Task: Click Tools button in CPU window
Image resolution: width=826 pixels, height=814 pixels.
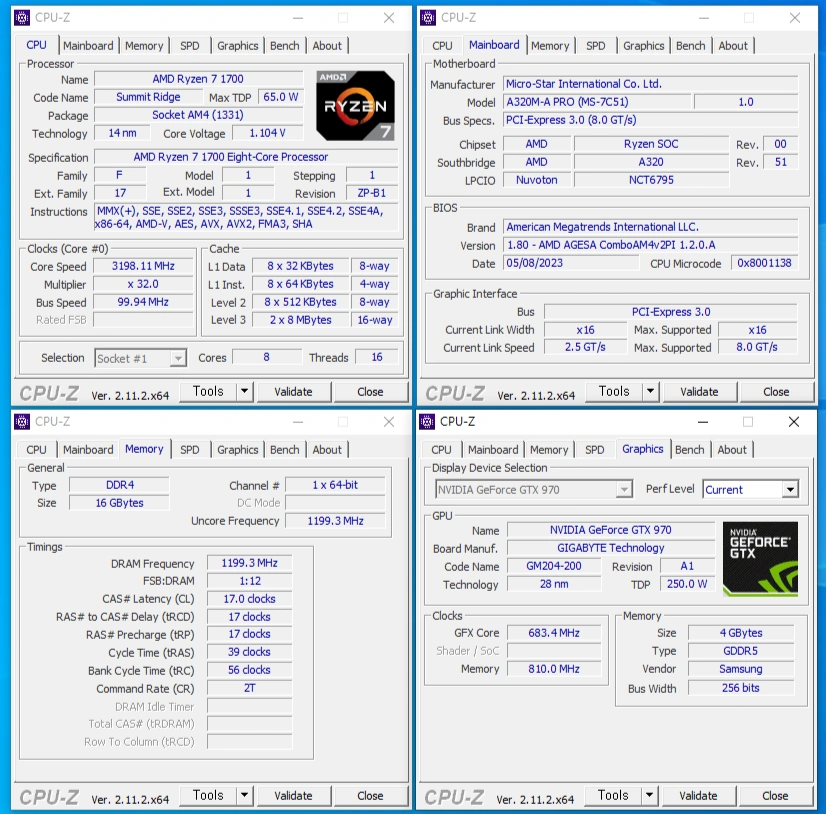Action: (x=208, y=391)
